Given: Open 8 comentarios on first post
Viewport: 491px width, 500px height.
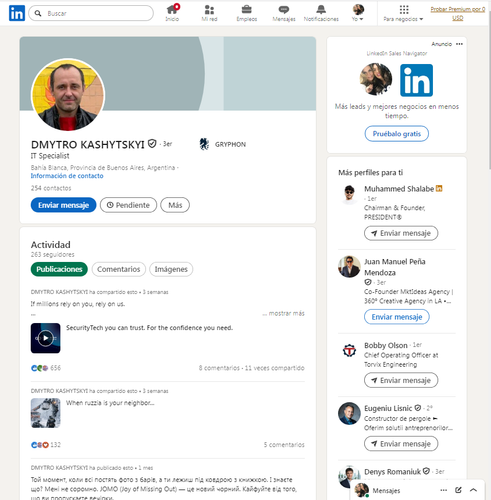Looking at the screenshot, I should 219,368.
